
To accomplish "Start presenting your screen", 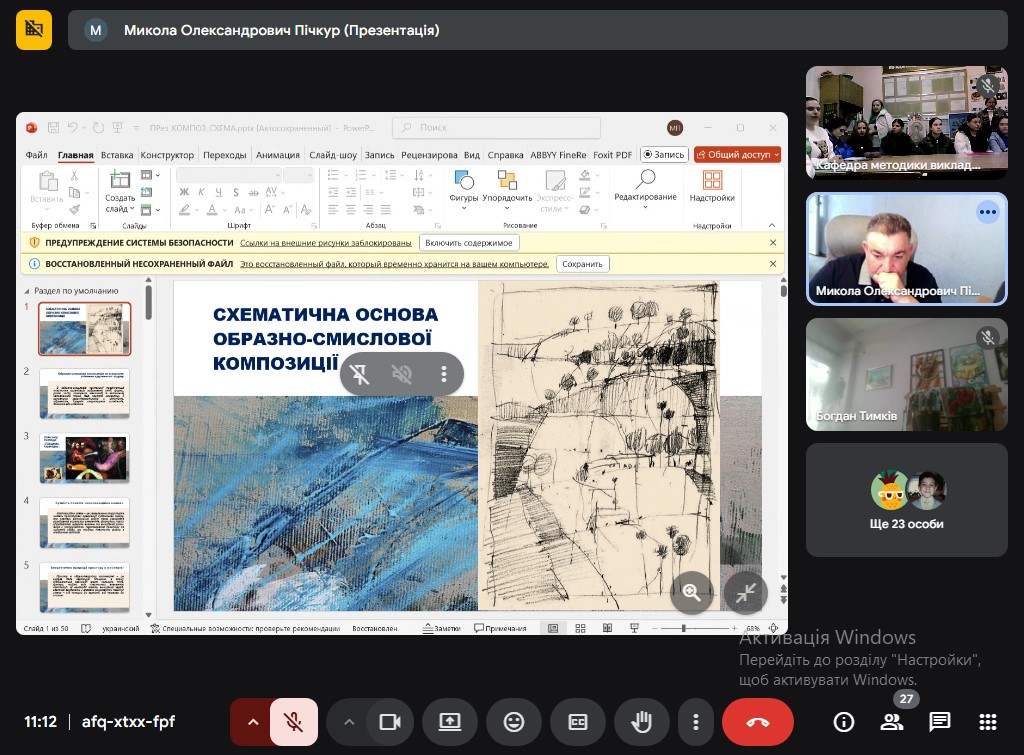I will point(449,722).
